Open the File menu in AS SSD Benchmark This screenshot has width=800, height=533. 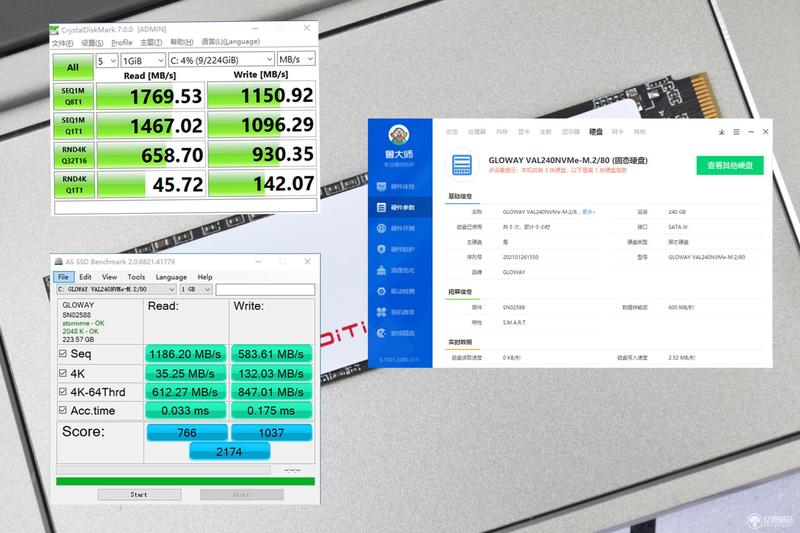pos(63,277)
